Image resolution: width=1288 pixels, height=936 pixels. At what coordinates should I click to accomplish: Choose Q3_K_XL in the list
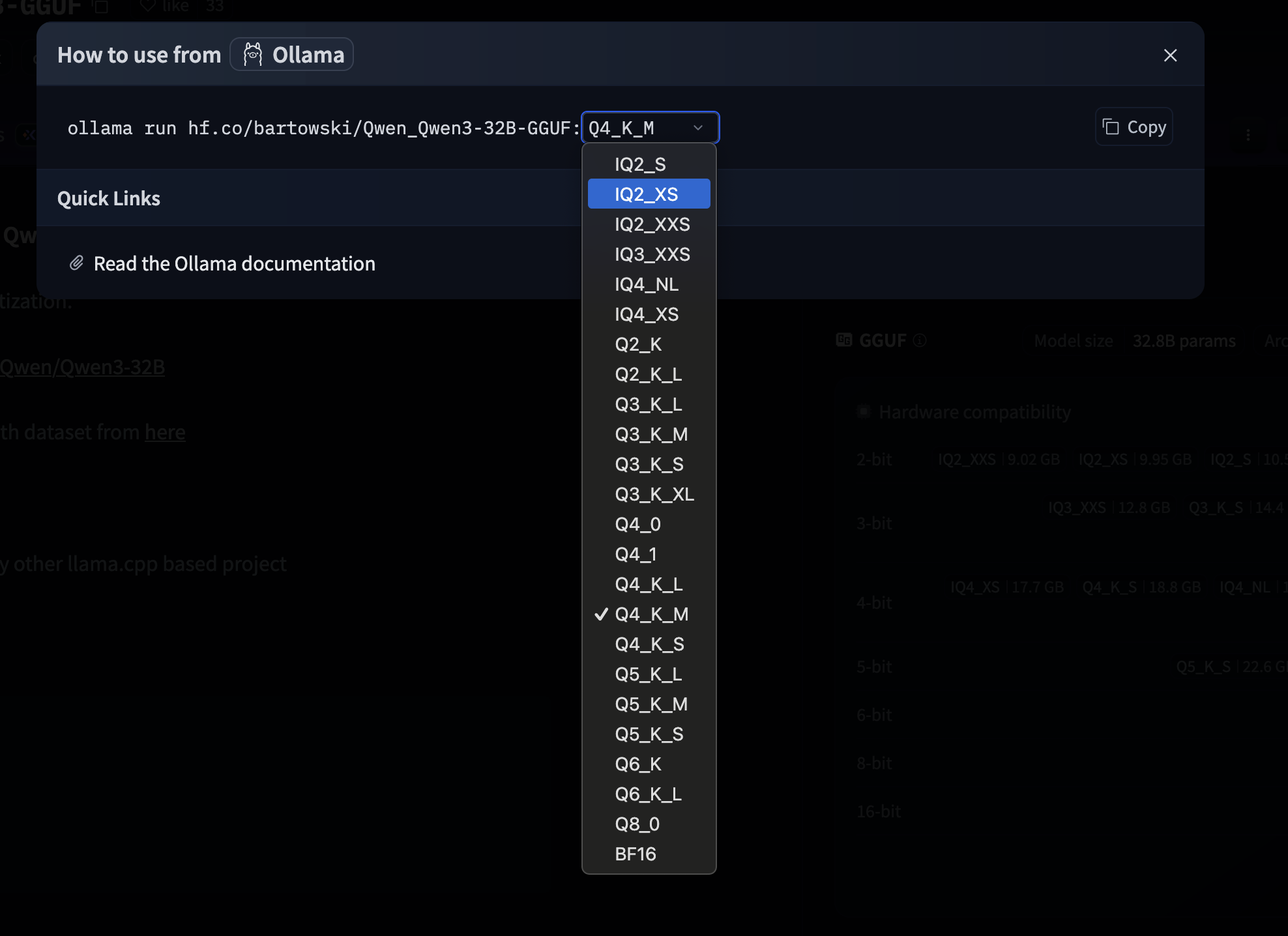pos(649,494)
